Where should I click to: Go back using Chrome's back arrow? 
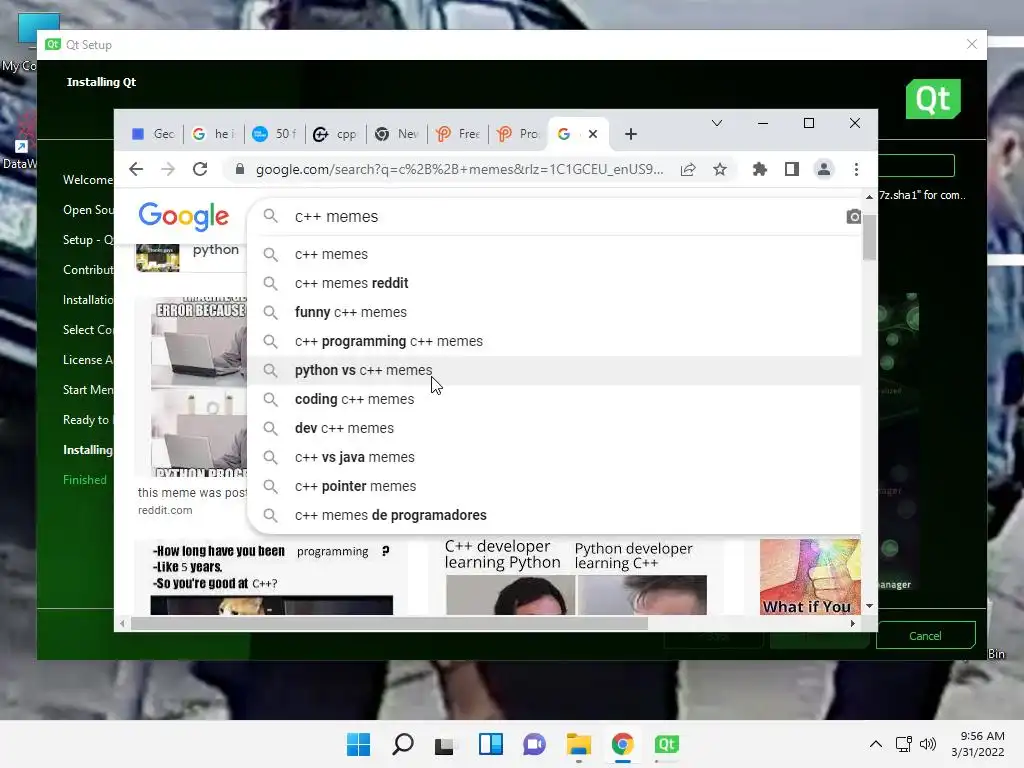tap(136, 170)
